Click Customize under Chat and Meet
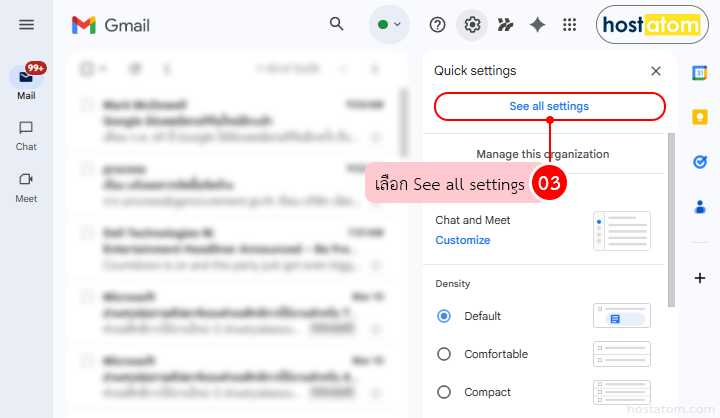The image size is (720, 418). click(463, 240)
